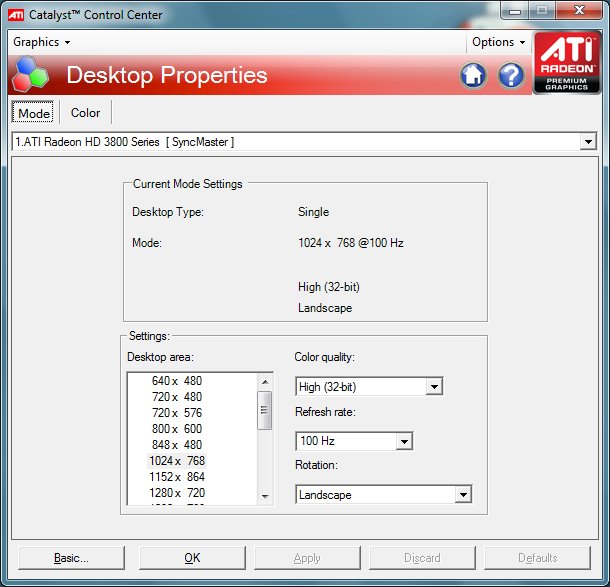Image resolution: width=610 pixels, height=587 pixels.
Task: Go to the Home view icon
Action: [x=473, y=75]
